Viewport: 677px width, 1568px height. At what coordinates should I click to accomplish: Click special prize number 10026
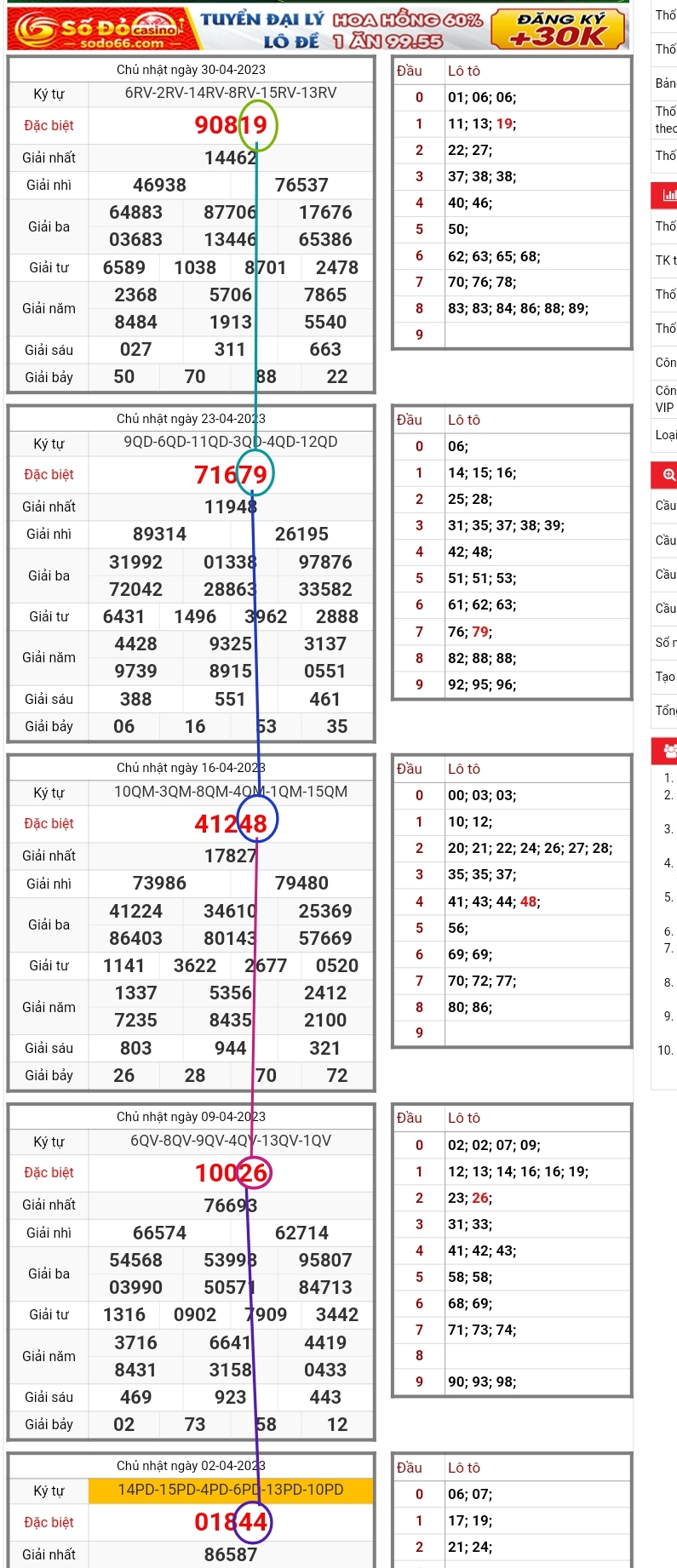coord(231,1172)
